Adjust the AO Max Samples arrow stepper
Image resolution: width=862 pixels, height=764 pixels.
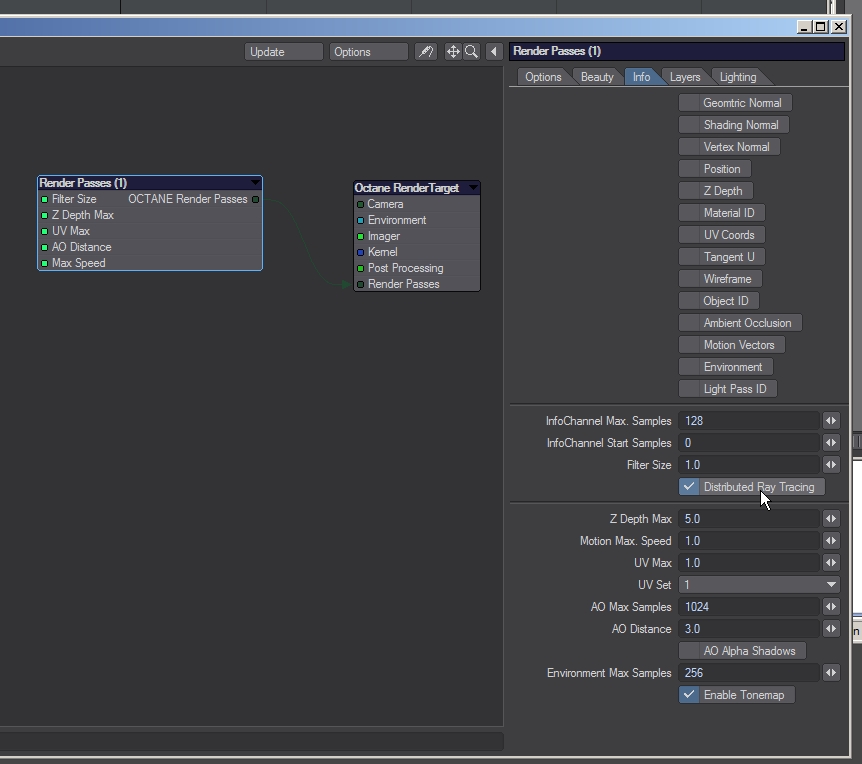pyautogui.click(x=831, y=607)
